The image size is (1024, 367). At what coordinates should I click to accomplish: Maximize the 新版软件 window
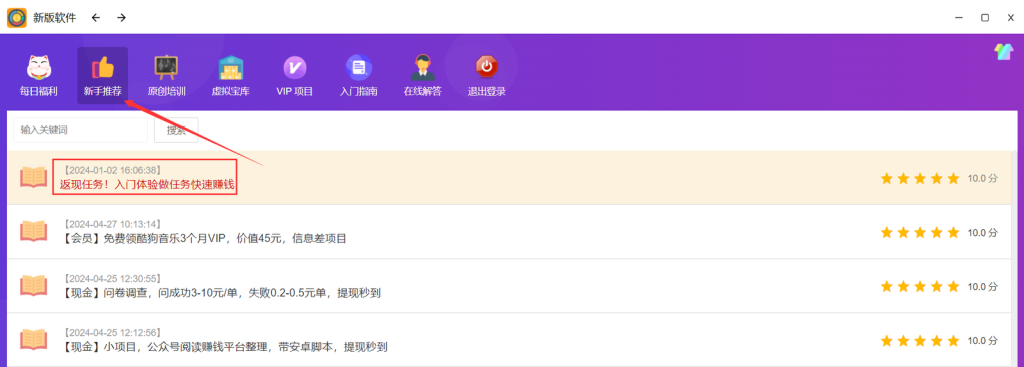pos(985,18)
